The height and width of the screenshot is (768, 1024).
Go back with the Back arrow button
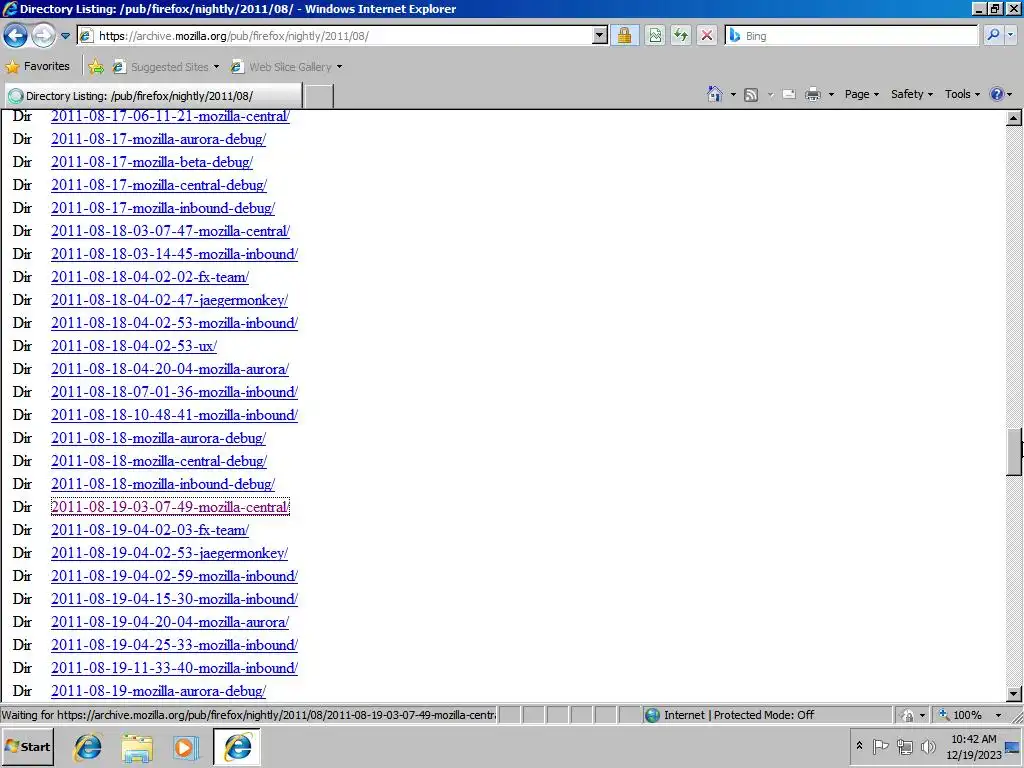16,35
